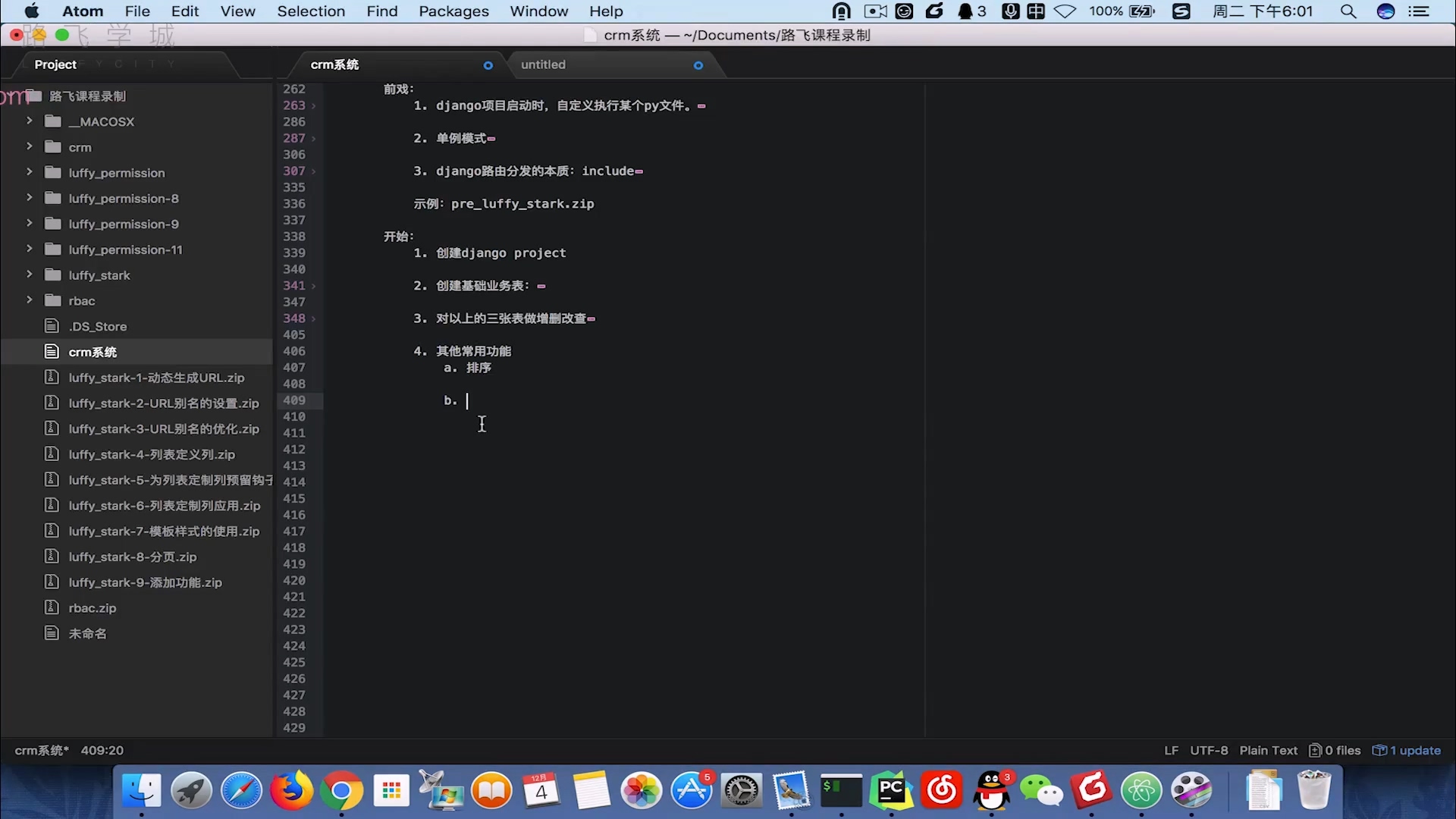Open the Notification Center menu icon

pos(1418,11)
